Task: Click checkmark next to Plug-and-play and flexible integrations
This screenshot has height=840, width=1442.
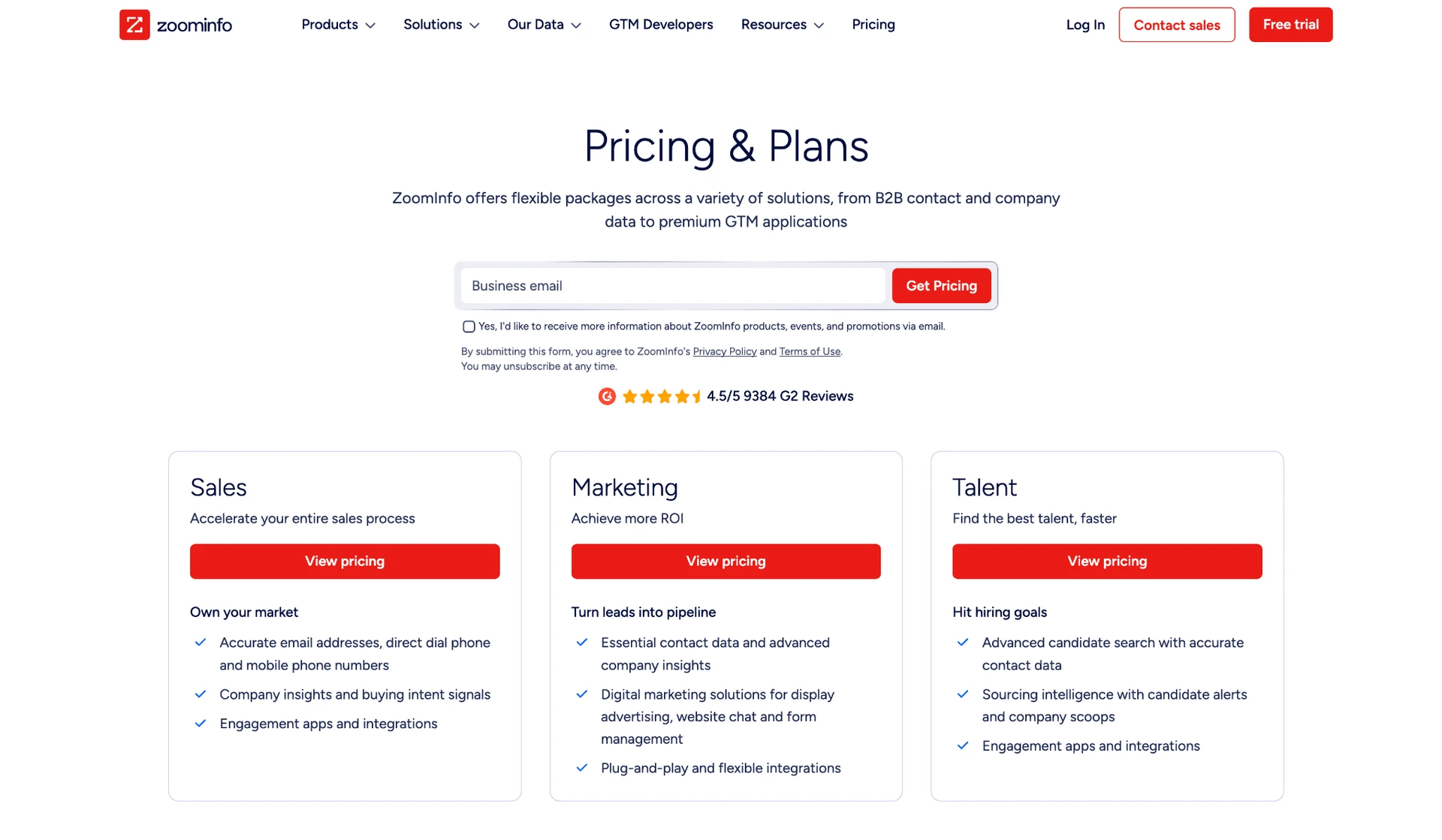Action: click(x=582, y=768)
